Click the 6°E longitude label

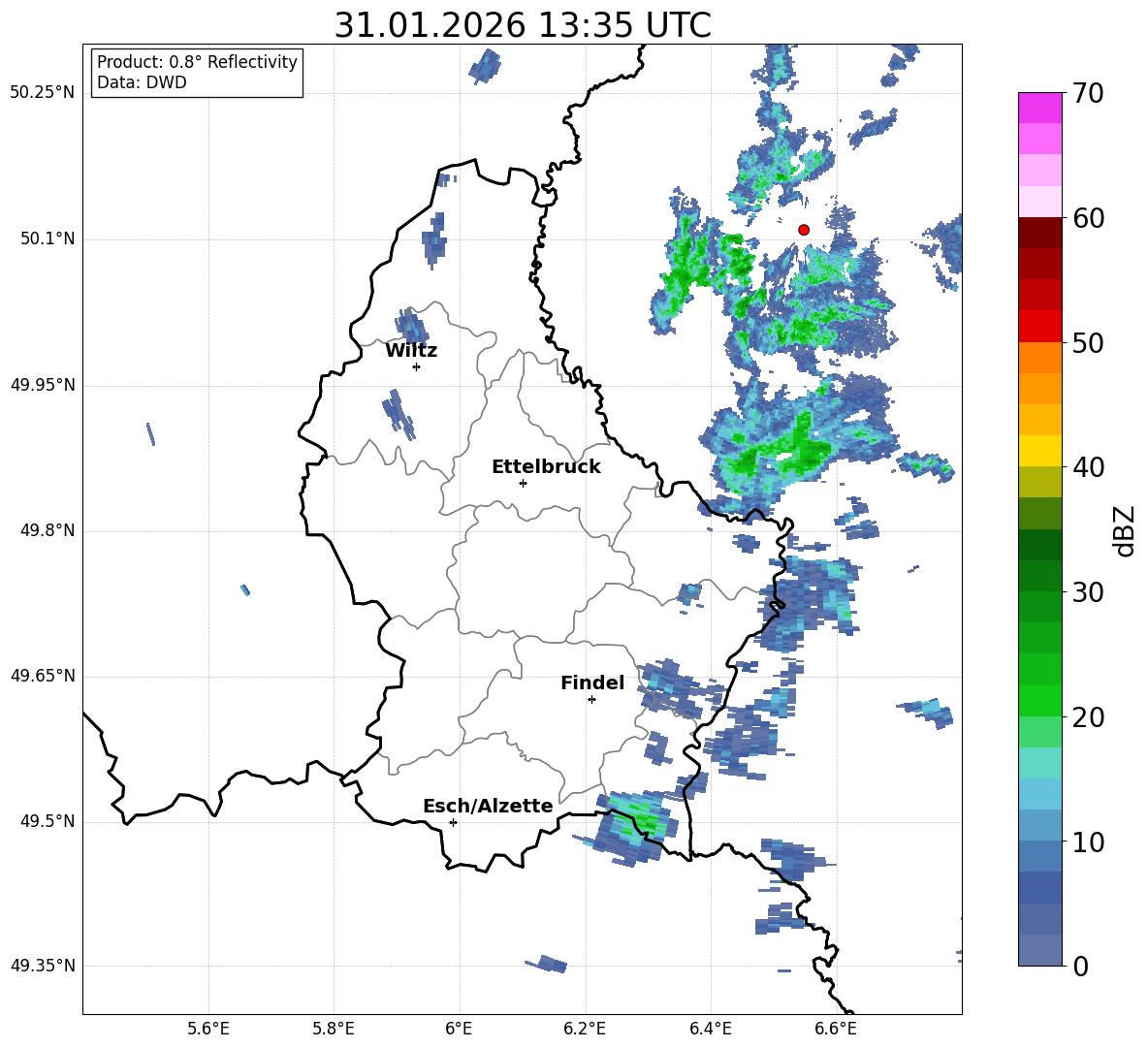pos(459,1029)
